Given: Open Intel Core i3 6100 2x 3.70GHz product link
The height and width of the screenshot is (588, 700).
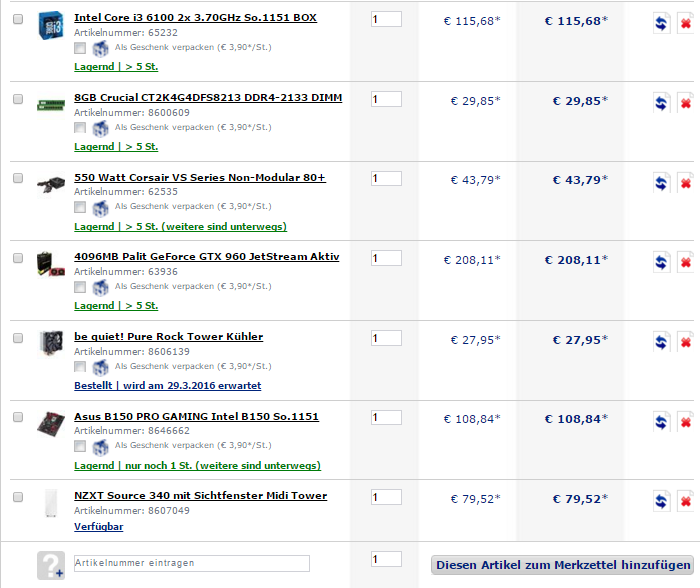Looking at the screenshot, I should [196, 18].
